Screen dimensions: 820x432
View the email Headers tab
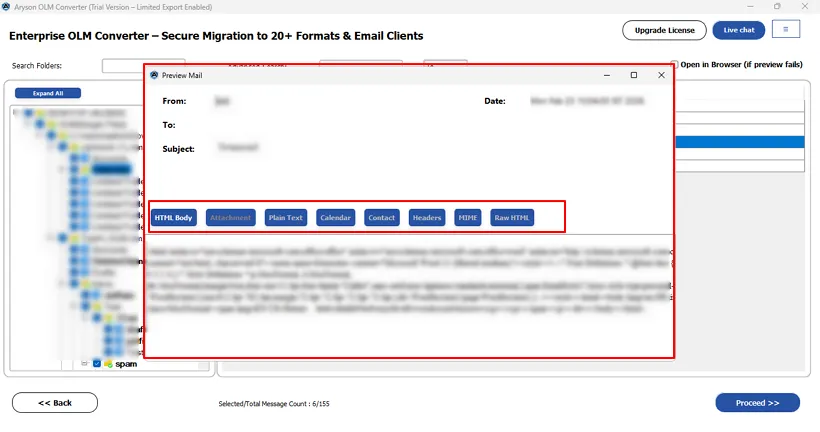[x=427, y=217]
